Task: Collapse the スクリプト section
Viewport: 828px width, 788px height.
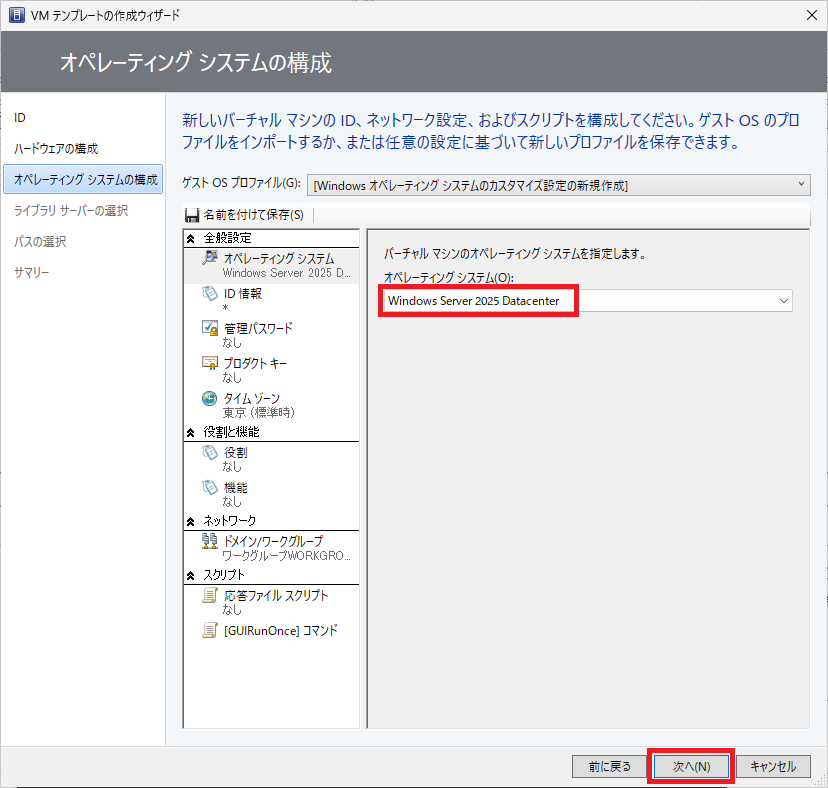Action: point(191,576)
